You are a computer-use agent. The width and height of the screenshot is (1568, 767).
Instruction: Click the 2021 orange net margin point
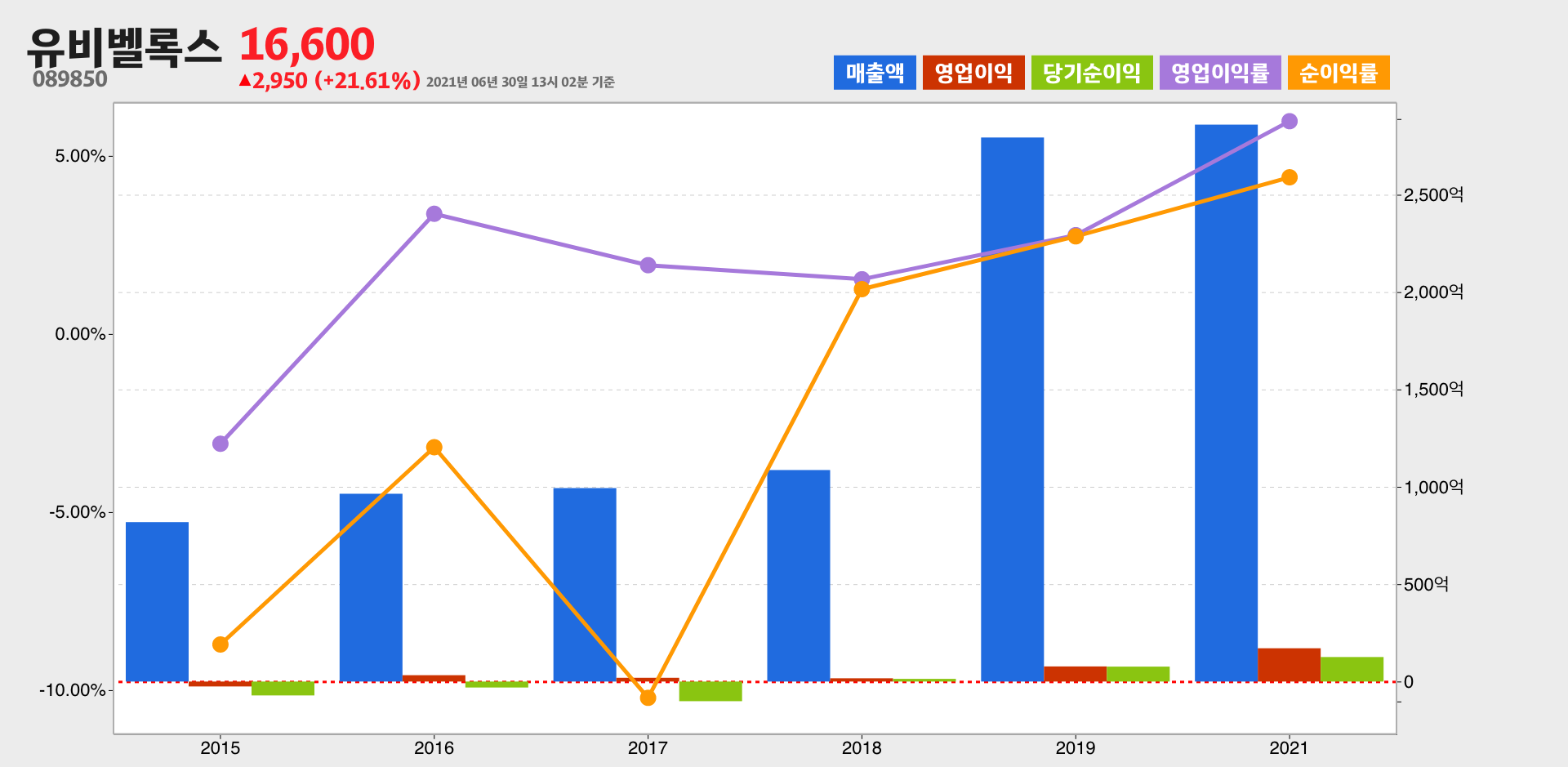(1290, 177)
